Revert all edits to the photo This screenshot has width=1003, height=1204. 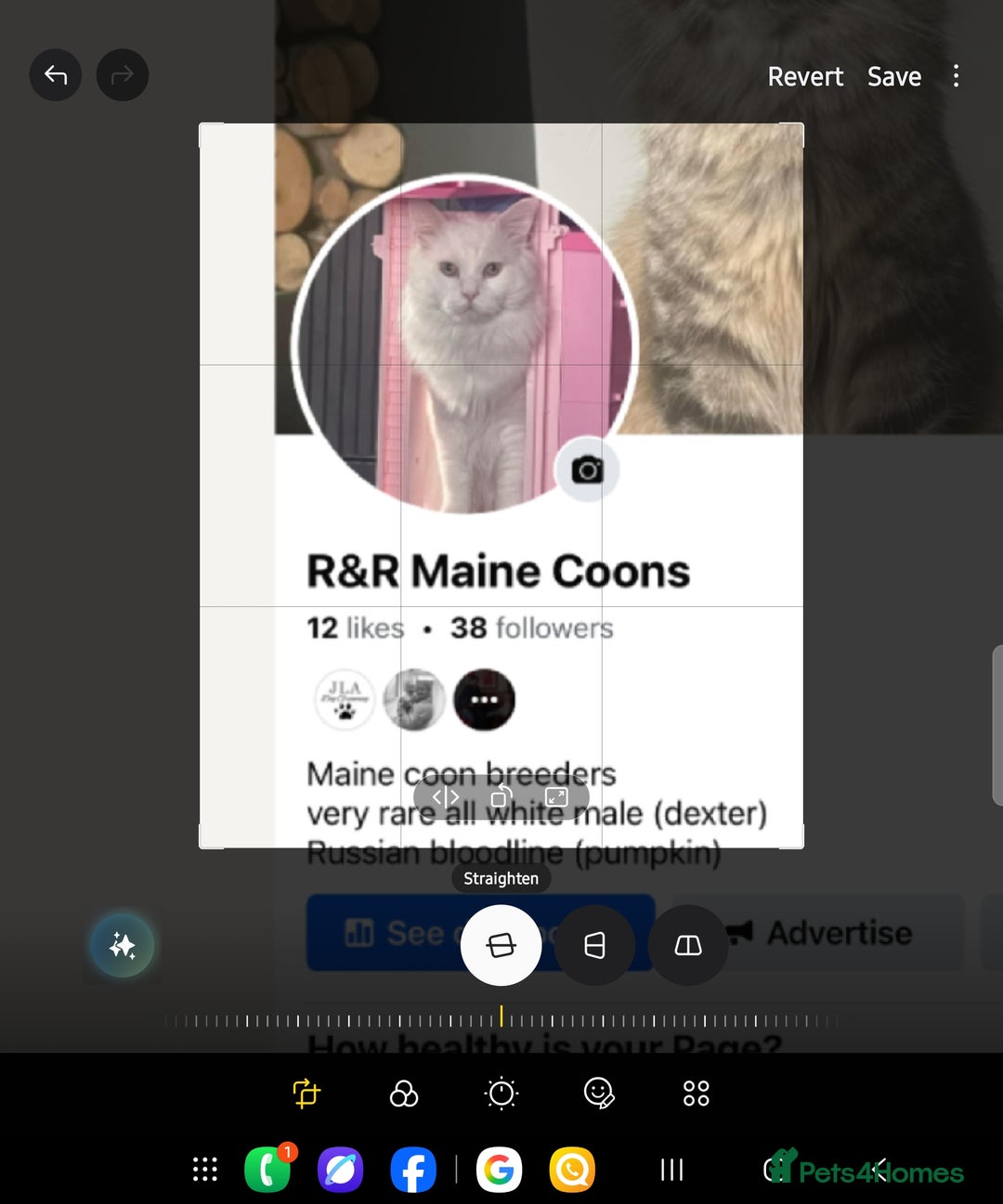[805, 76]
